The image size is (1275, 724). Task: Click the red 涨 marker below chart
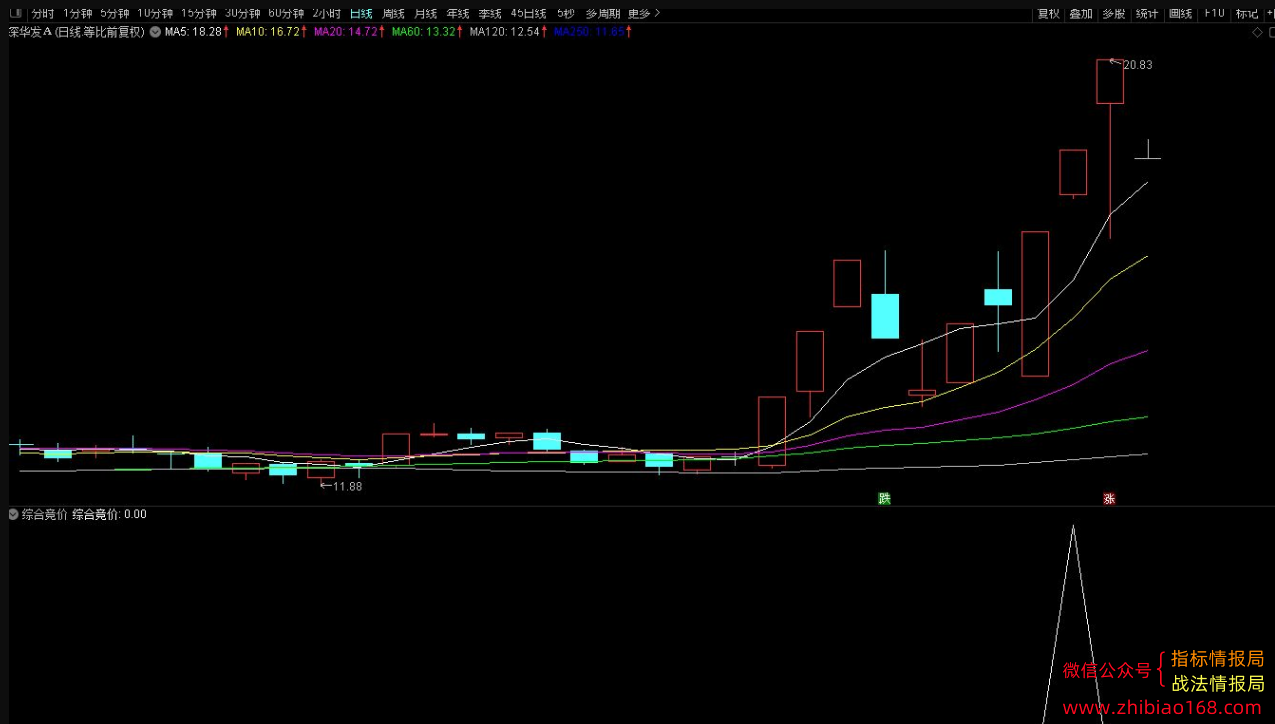[1109, 498]
